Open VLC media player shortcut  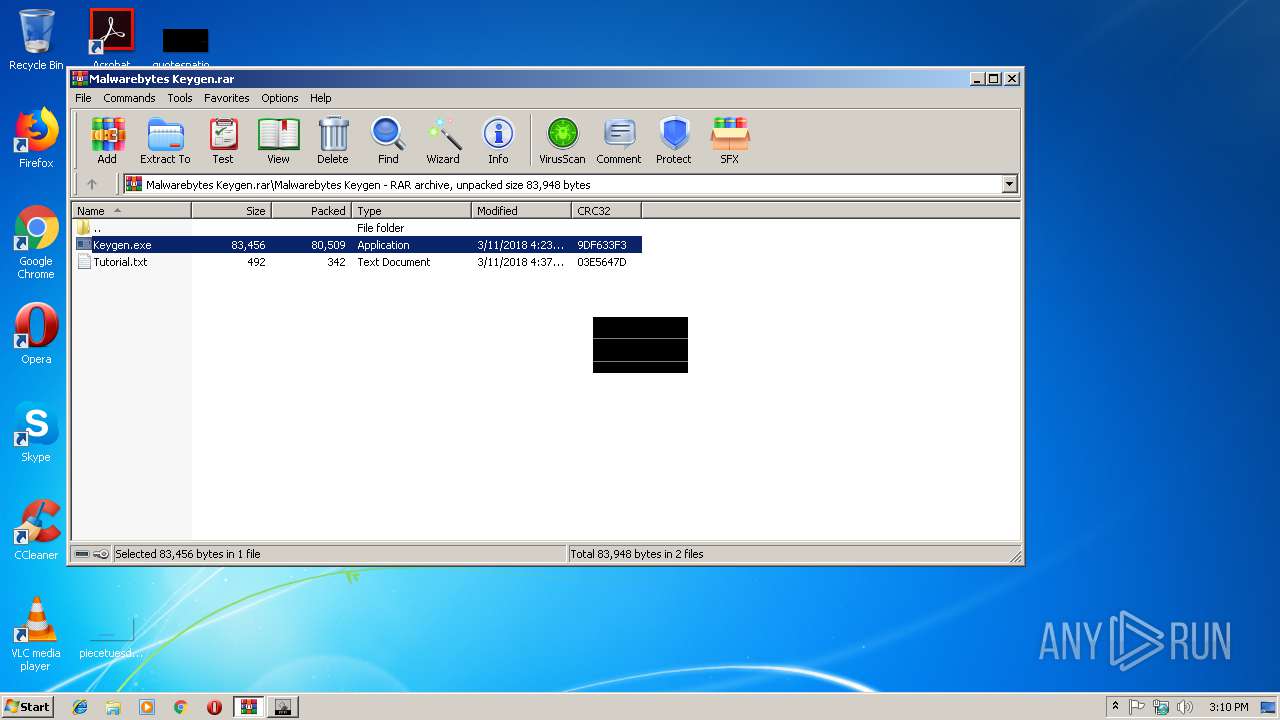[x=36, y=634]
